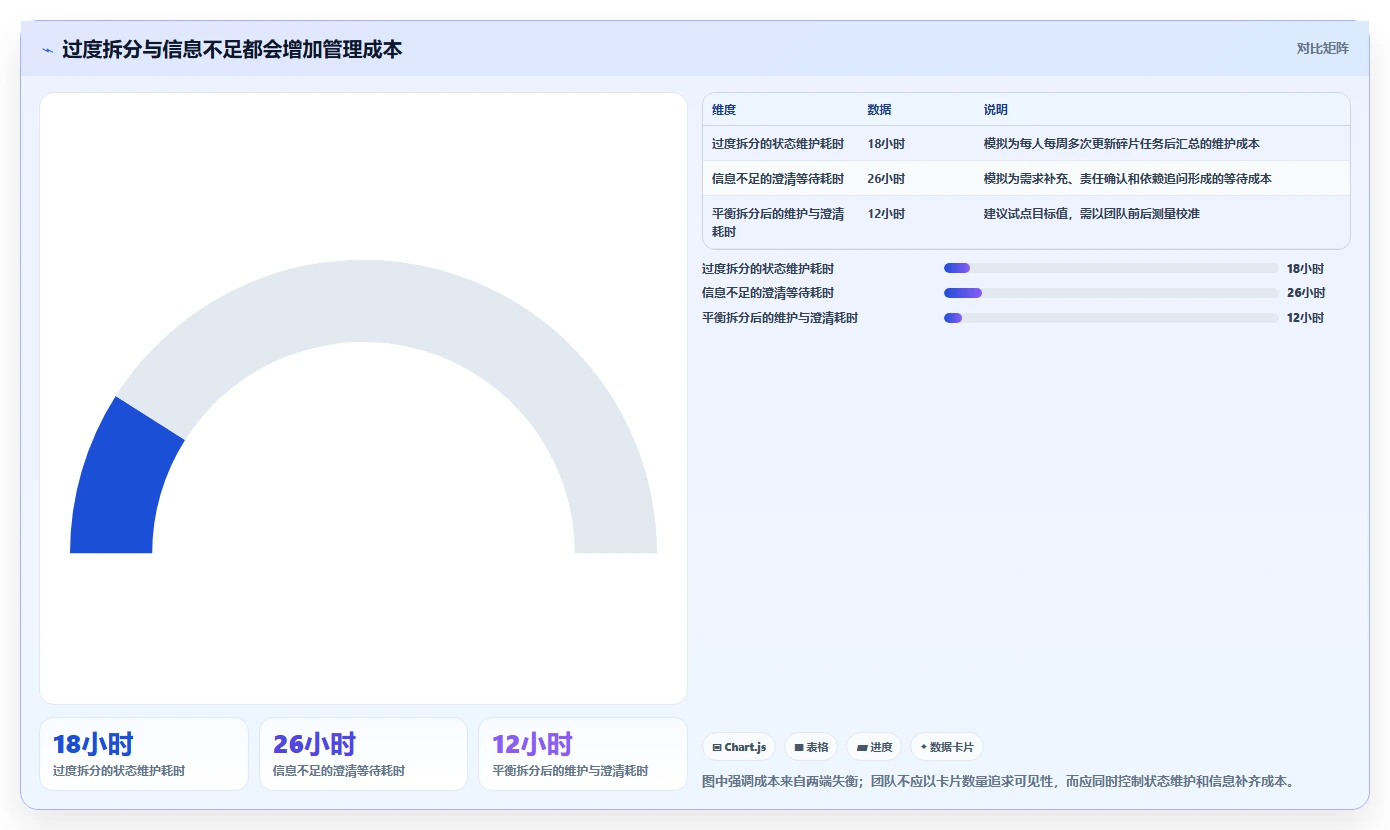Click the progress bar for 过度拆分的状态维护耗时
Image resolution: width=1390 pixels, height=830 pixels.
click(x=1111, y=268)
